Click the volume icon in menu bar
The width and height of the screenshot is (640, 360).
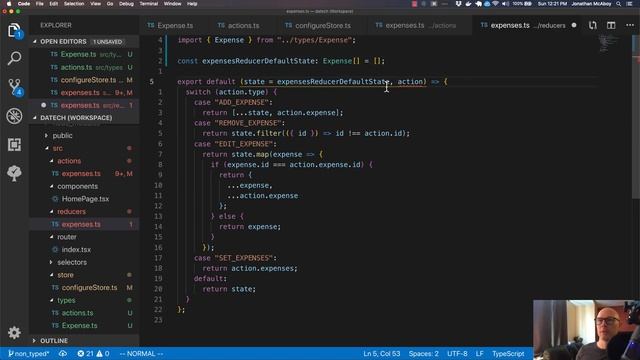(505, 4)
